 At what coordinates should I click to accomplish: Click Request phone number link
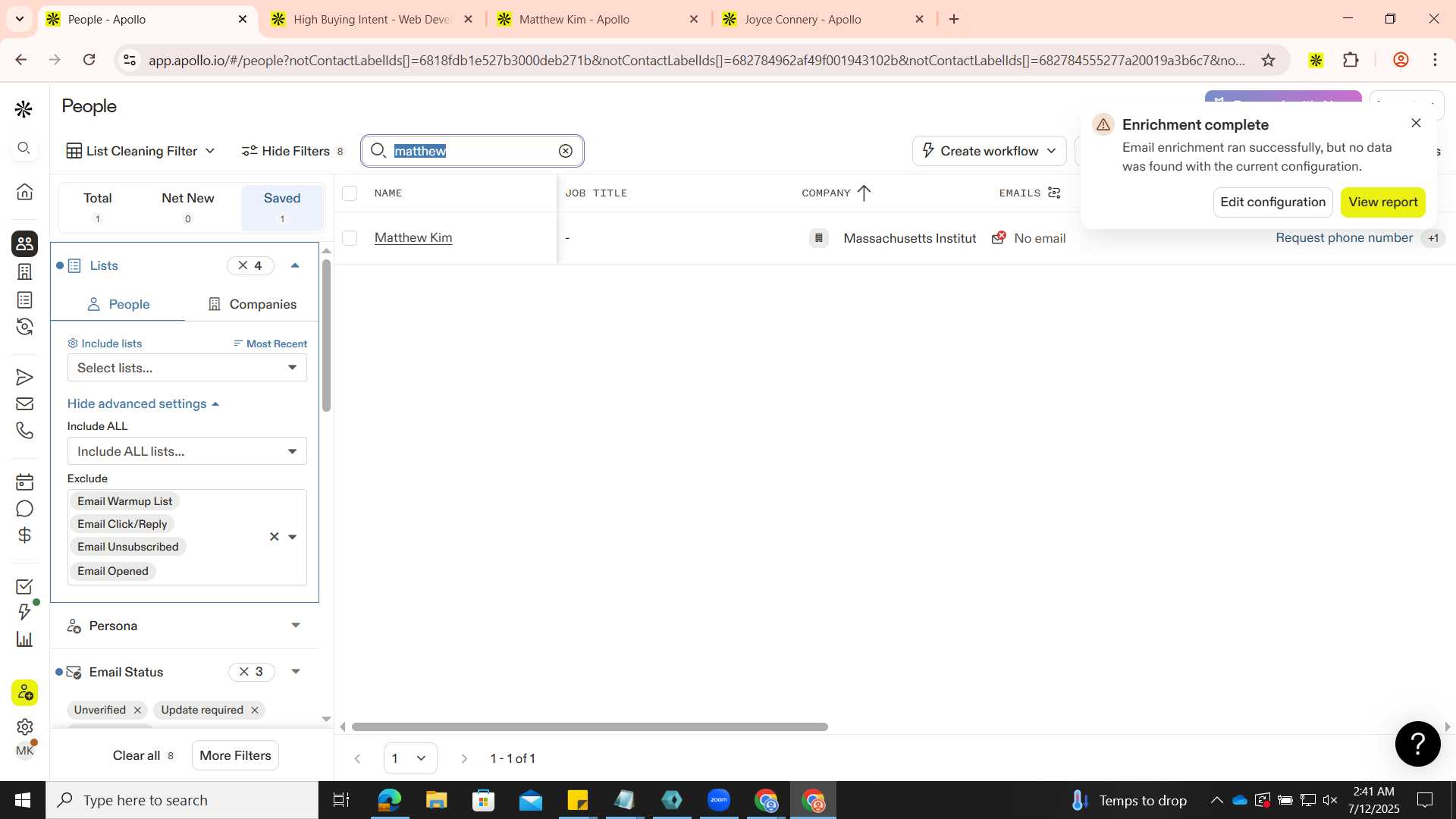(1344, 238)
